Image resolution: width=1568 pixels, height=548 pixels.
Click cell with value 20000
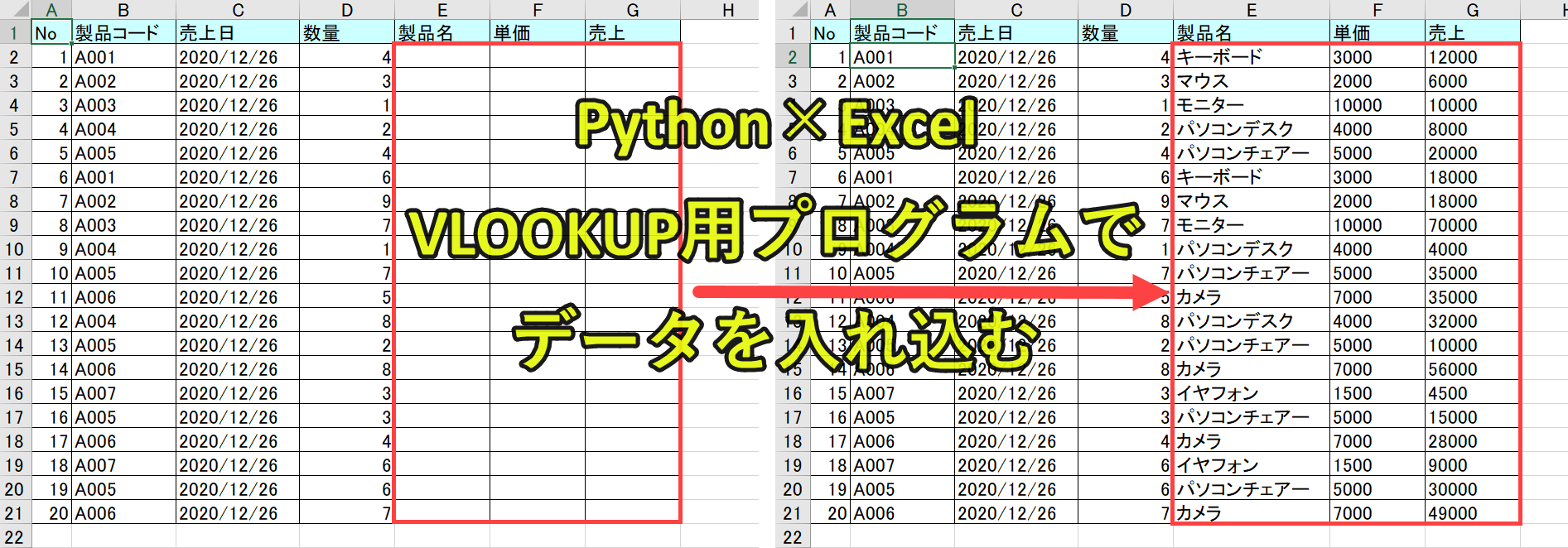[1473, 153]
